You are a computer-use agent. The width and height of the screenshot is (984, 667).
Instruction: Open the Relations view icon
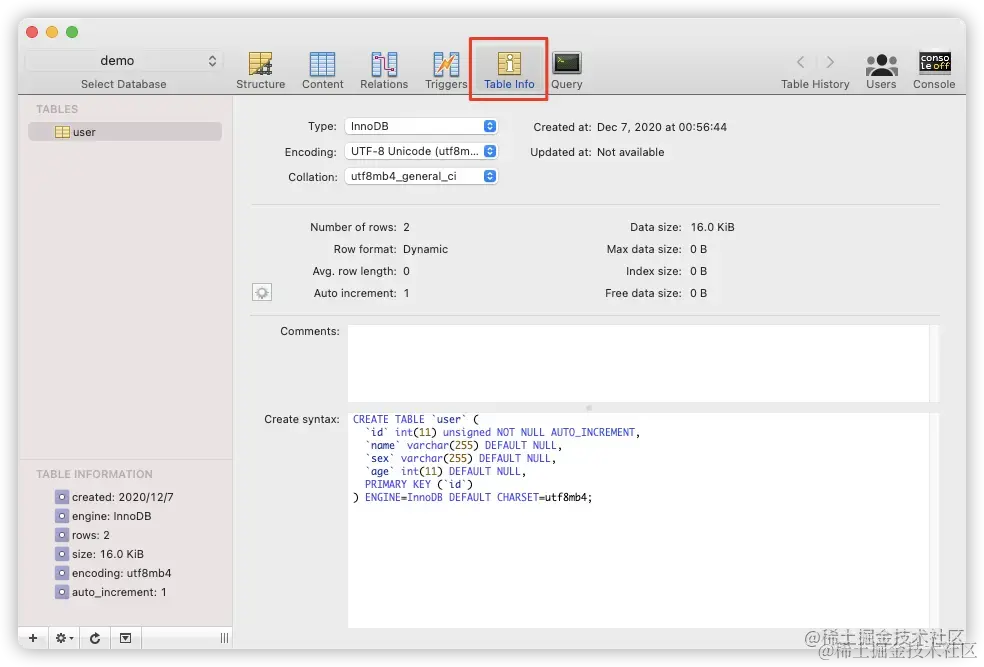(383, 64)
